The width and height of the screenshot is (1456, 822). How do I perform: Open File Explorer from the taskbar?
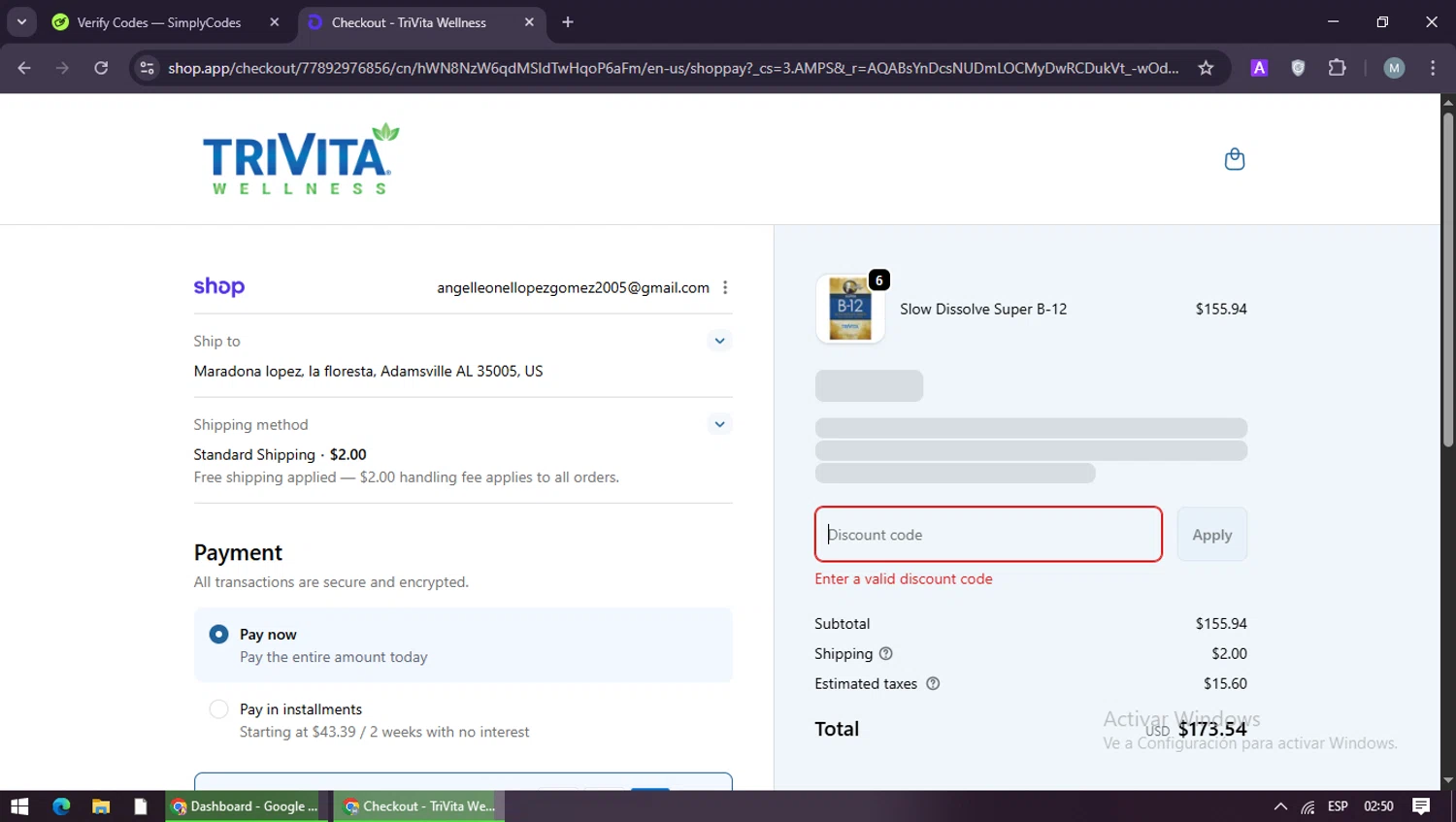101,806
